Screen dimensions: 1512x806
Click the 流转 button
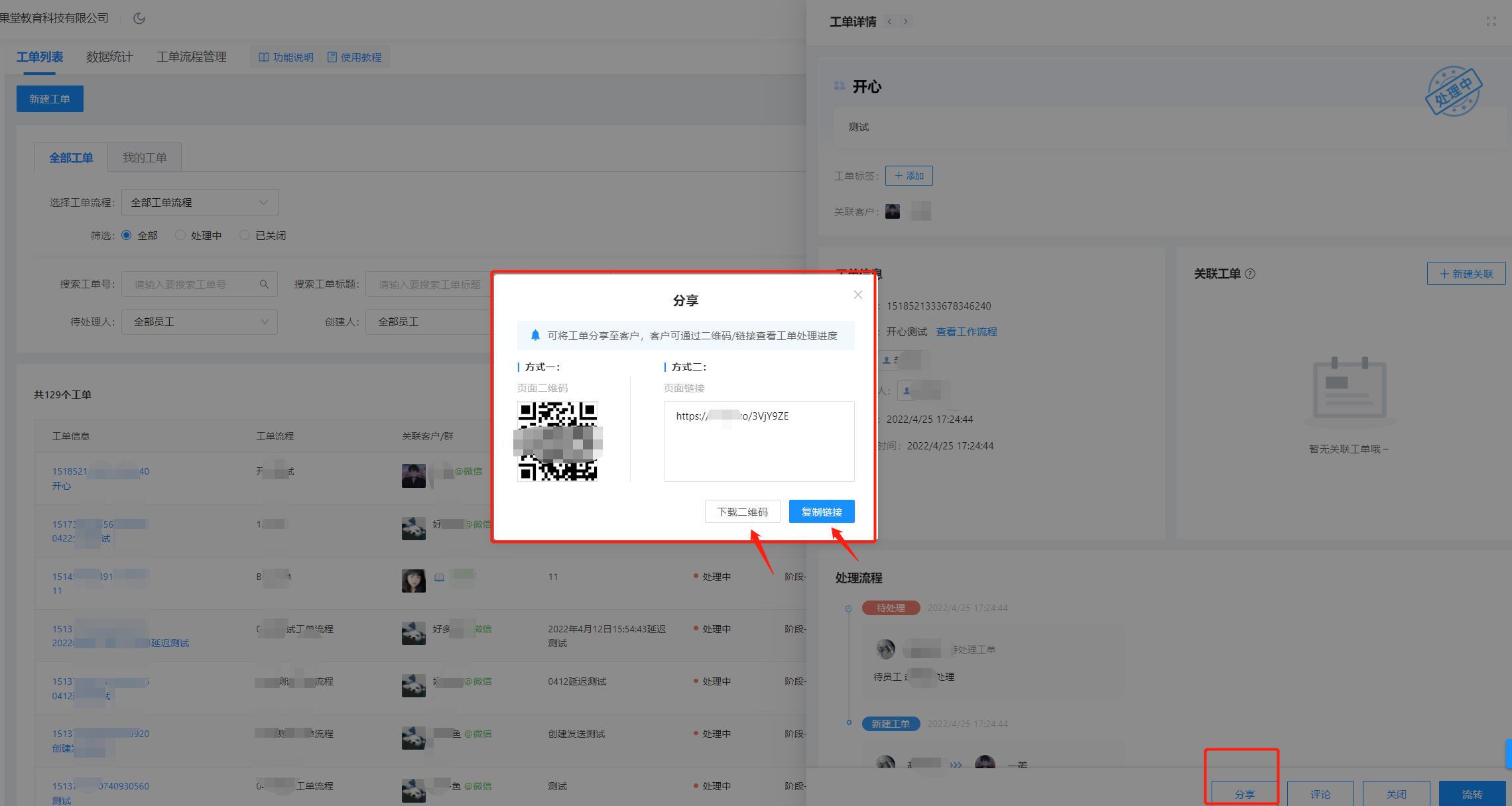tap(1472, 794)
